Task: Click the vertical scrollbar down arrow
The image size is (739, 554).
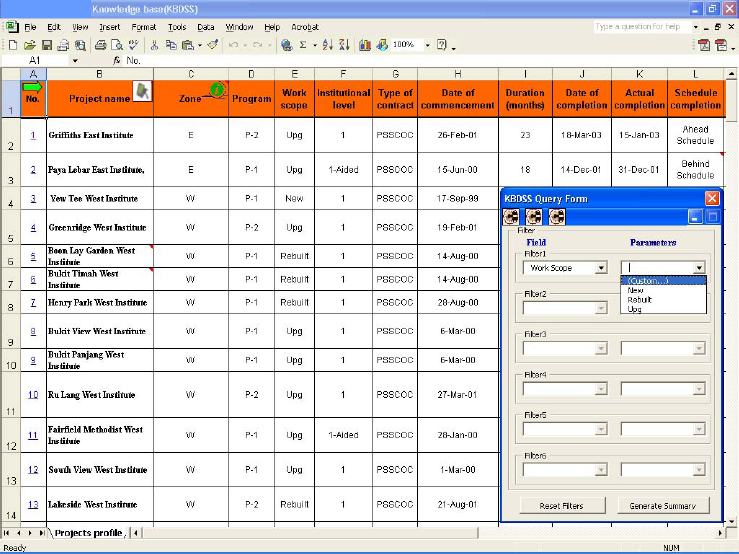Action: pos(731,521)
